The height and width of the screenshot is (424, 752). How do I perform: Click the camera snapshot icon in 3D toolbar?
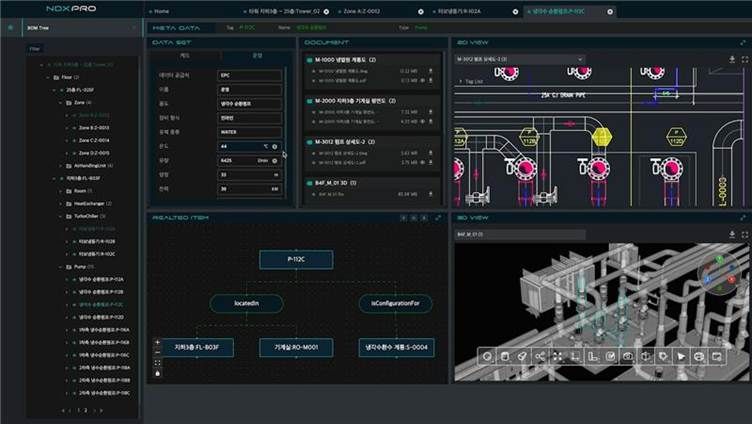[x=626, y=355]
